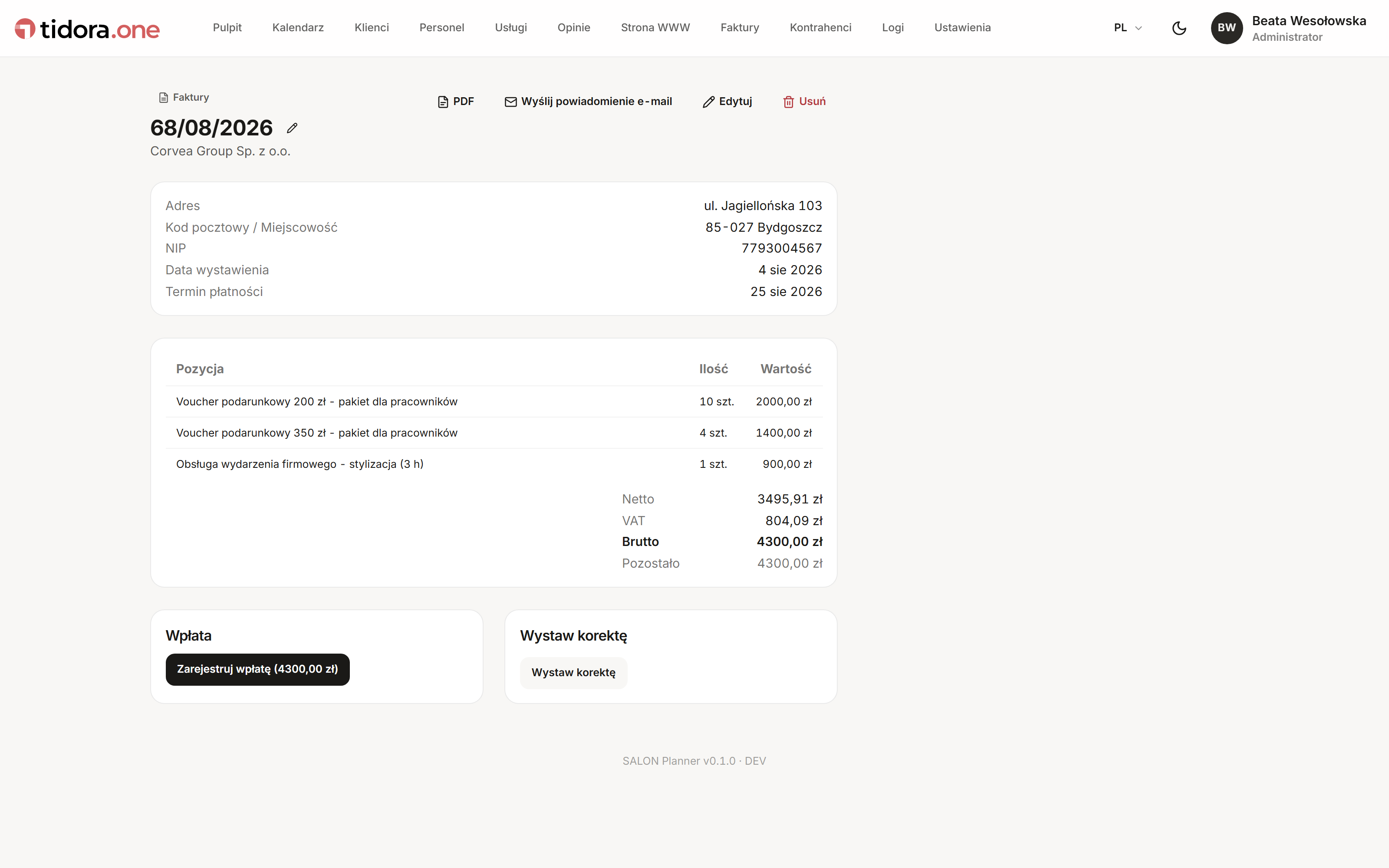Open Kalendarz in navigation
The height and width of the screenshot is (868, 1389).
(x=298, y=27)
